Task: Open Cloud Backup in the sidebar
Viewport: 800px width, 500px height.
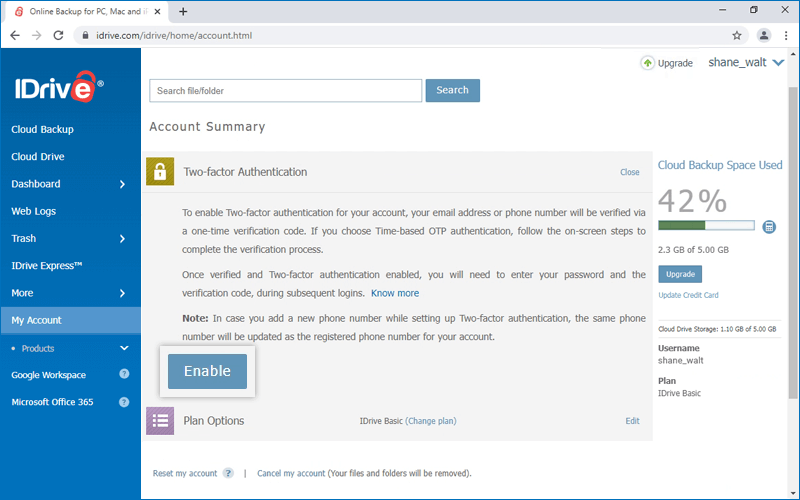Action: tap(42, 129)
